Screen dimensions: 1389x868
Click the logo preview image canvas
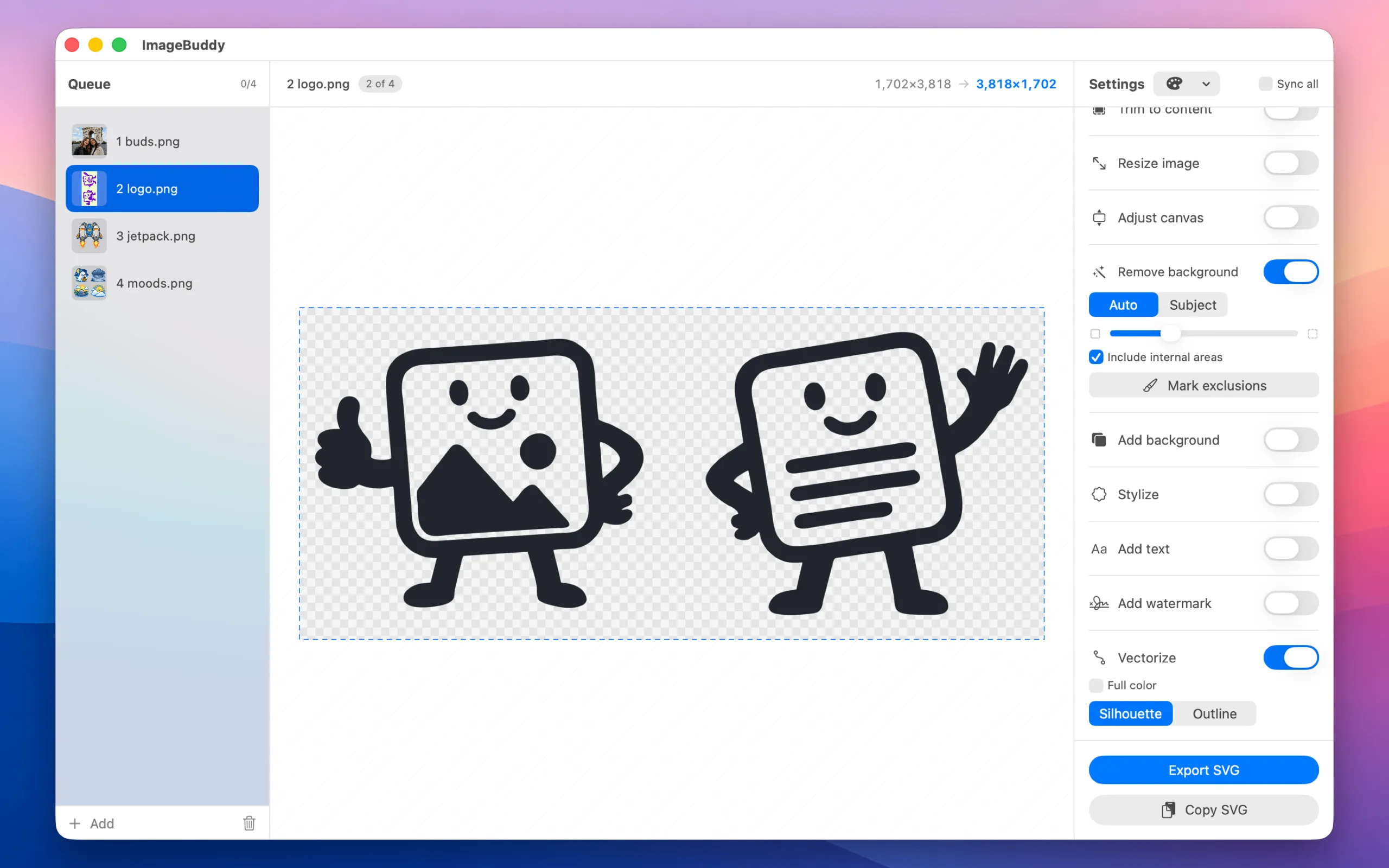coord(672,473)
